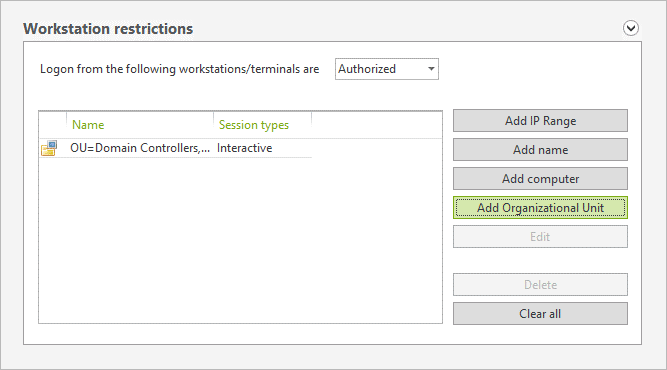Click the disabled Delete button
This screenshot has width=667, height=370.
(x=540, y=285)
